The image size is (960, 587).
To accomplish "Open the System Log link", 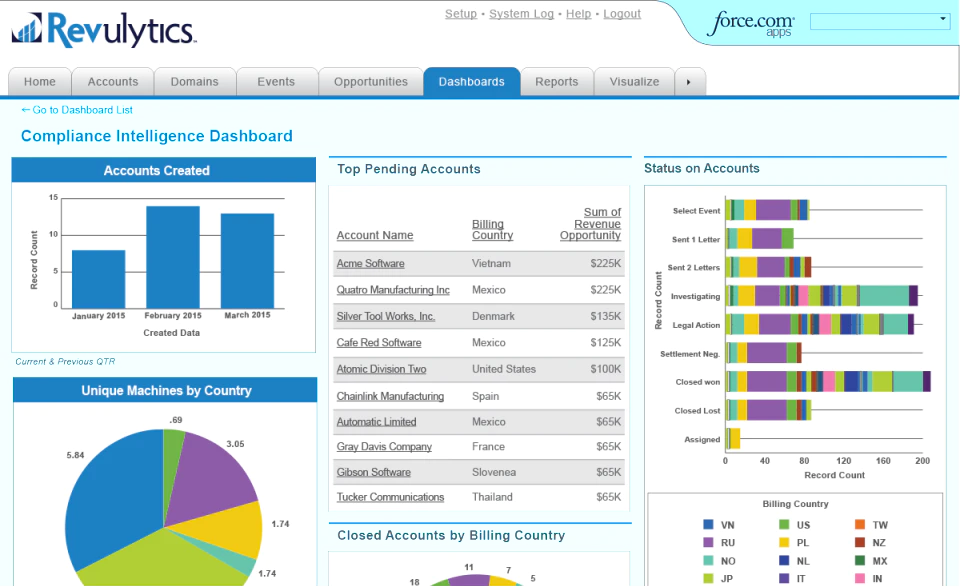I will point(521,13).
